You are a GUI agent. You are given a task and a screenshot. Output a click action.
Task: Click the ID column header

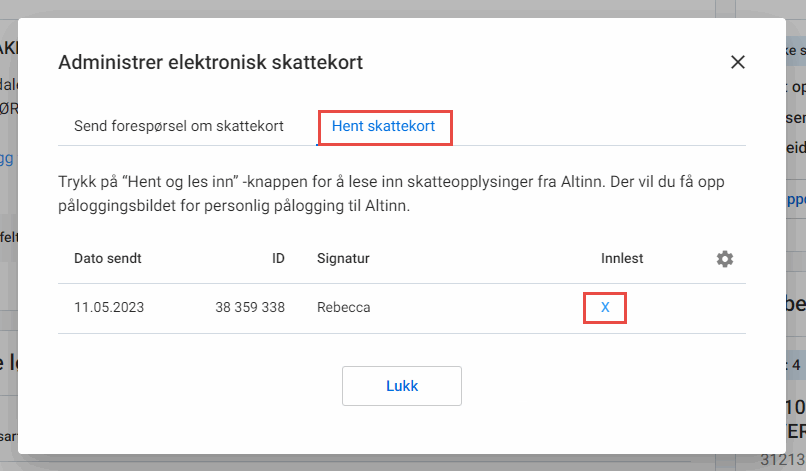[x=278, y=258]
